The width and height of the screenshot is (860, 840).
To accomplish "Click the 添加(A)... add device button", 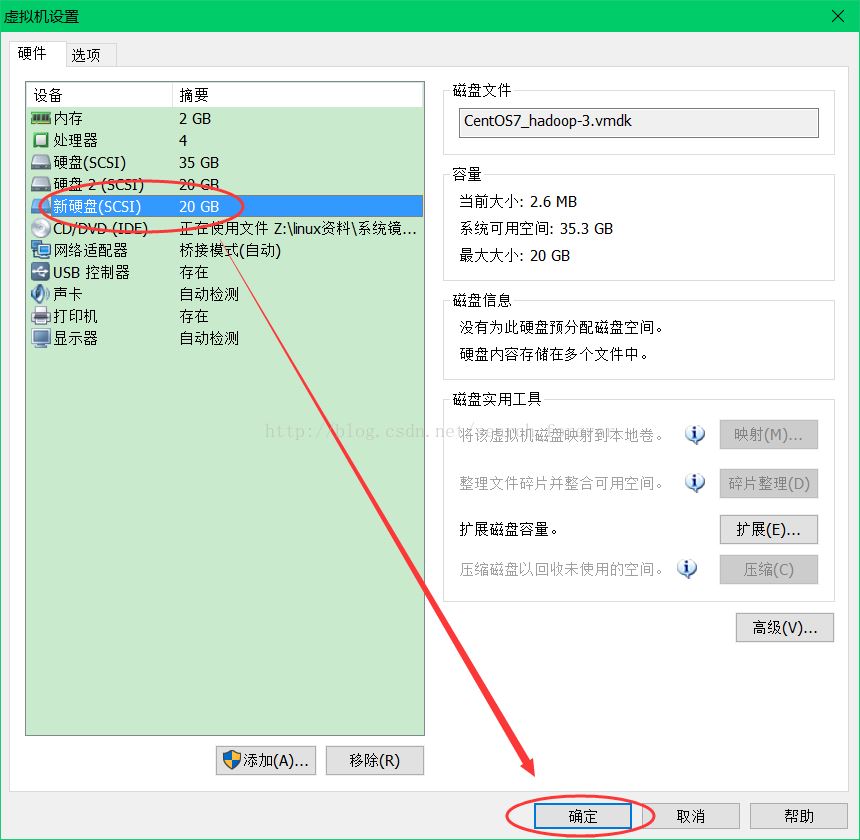I will coord(266,760).
